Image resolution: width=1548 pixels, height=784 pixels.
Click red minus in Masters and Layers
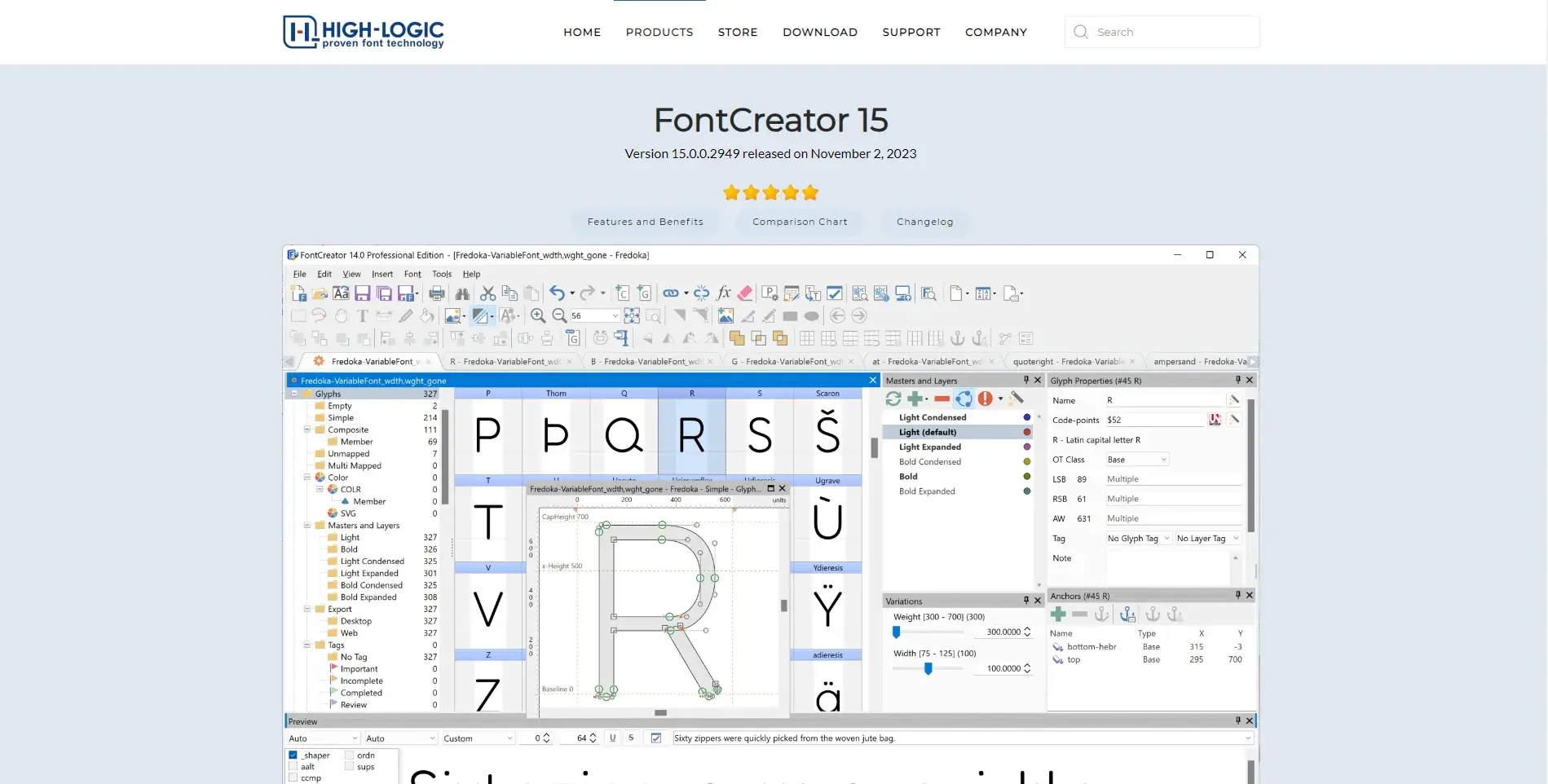(x=942, y=399)
